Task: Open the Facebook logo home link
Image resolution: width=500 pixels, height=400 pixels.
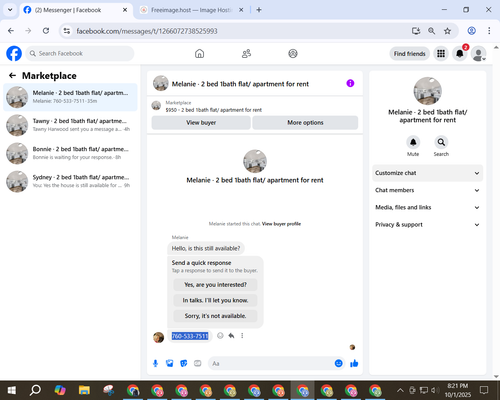Action: tap(14, 53)
